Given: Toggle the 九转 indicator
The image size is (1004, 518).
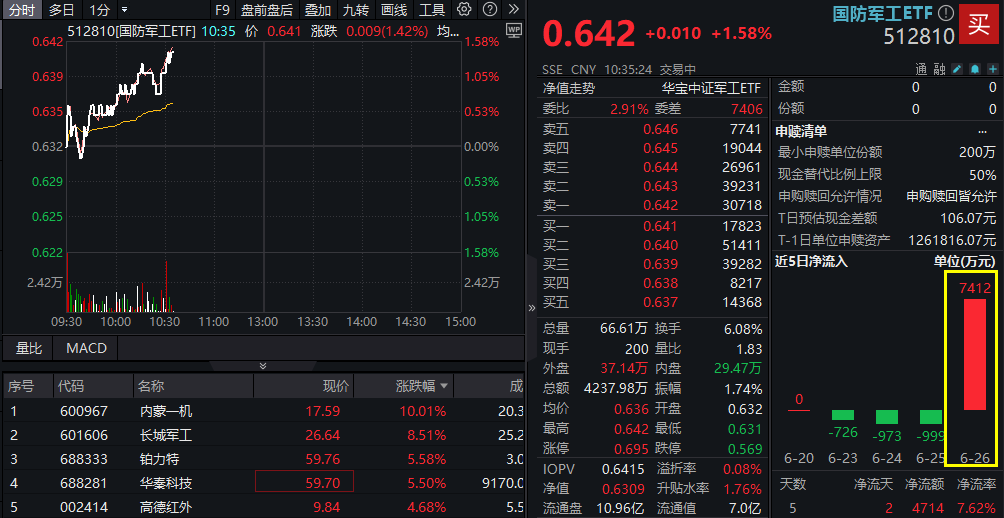Looking at the screenshot, I should (x=355, y=10).
